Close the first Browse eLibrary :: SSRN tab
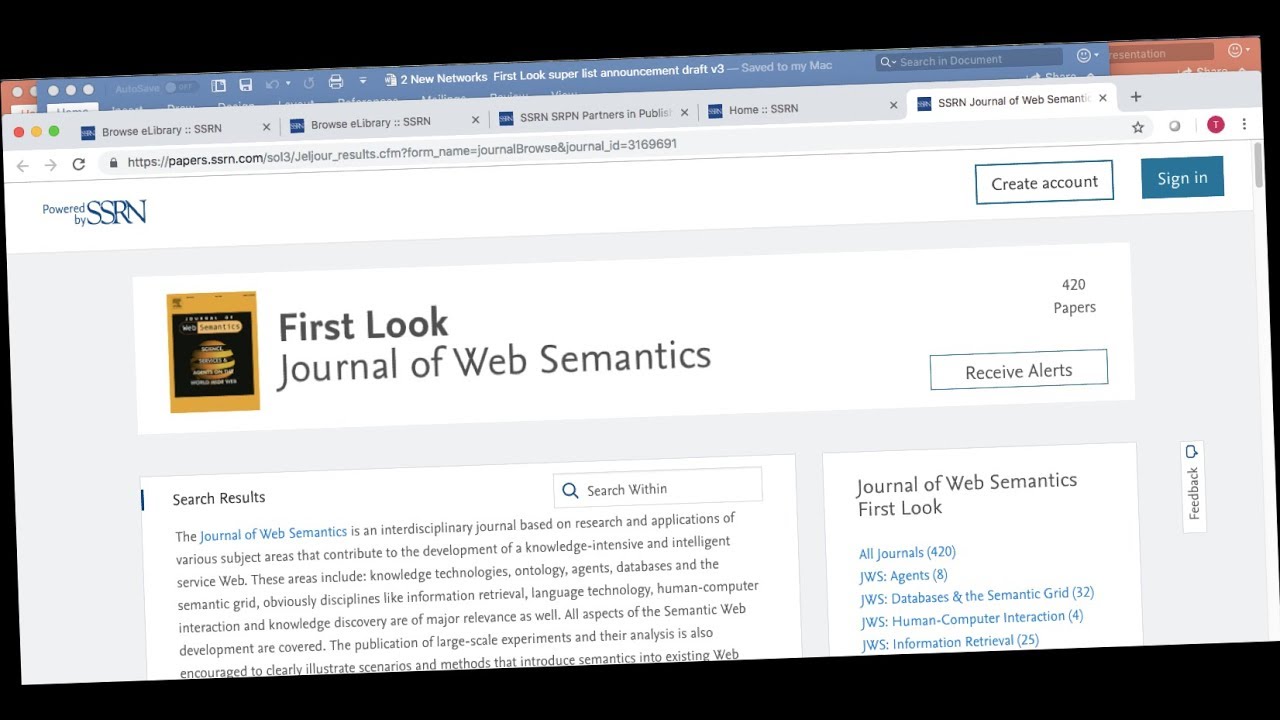The height and width of the screenshot is (720, 1280). click(x=266, y=127)
